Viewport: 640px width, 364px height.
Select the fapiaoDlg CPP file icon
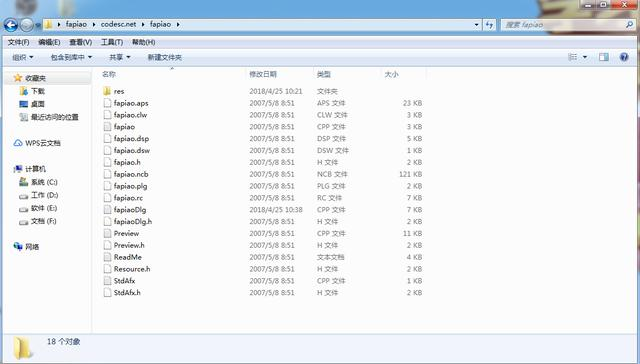107,209
